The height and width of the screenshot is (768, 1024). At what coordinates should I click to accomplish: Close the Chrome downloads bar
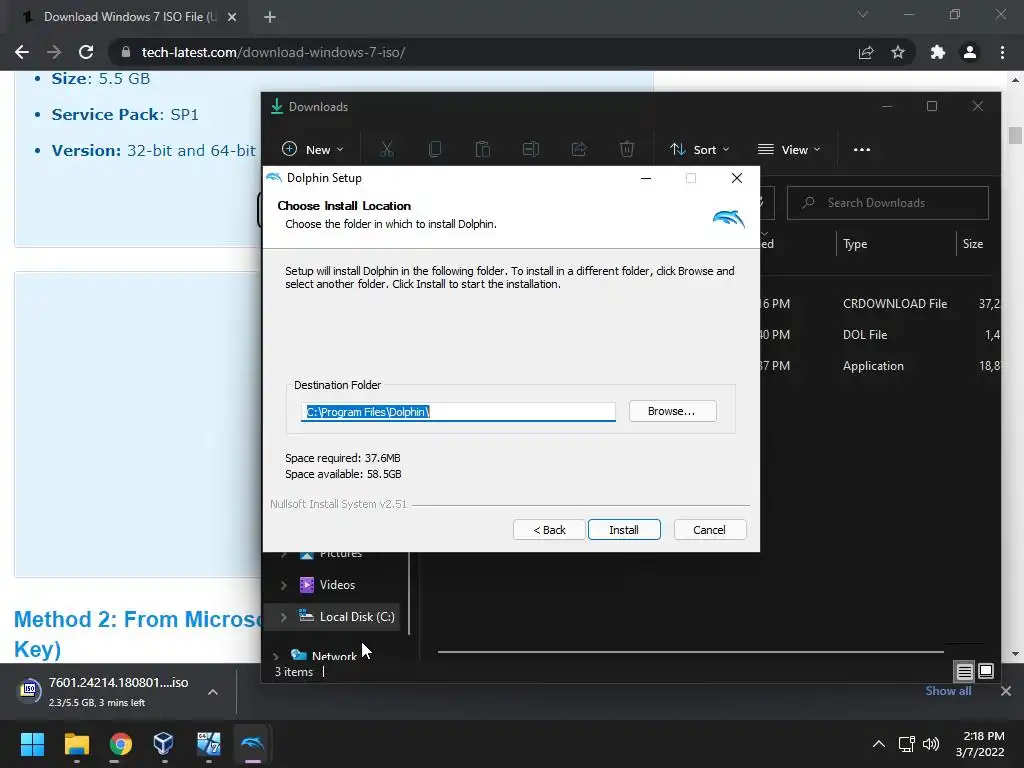click(x=1006, y=691)
